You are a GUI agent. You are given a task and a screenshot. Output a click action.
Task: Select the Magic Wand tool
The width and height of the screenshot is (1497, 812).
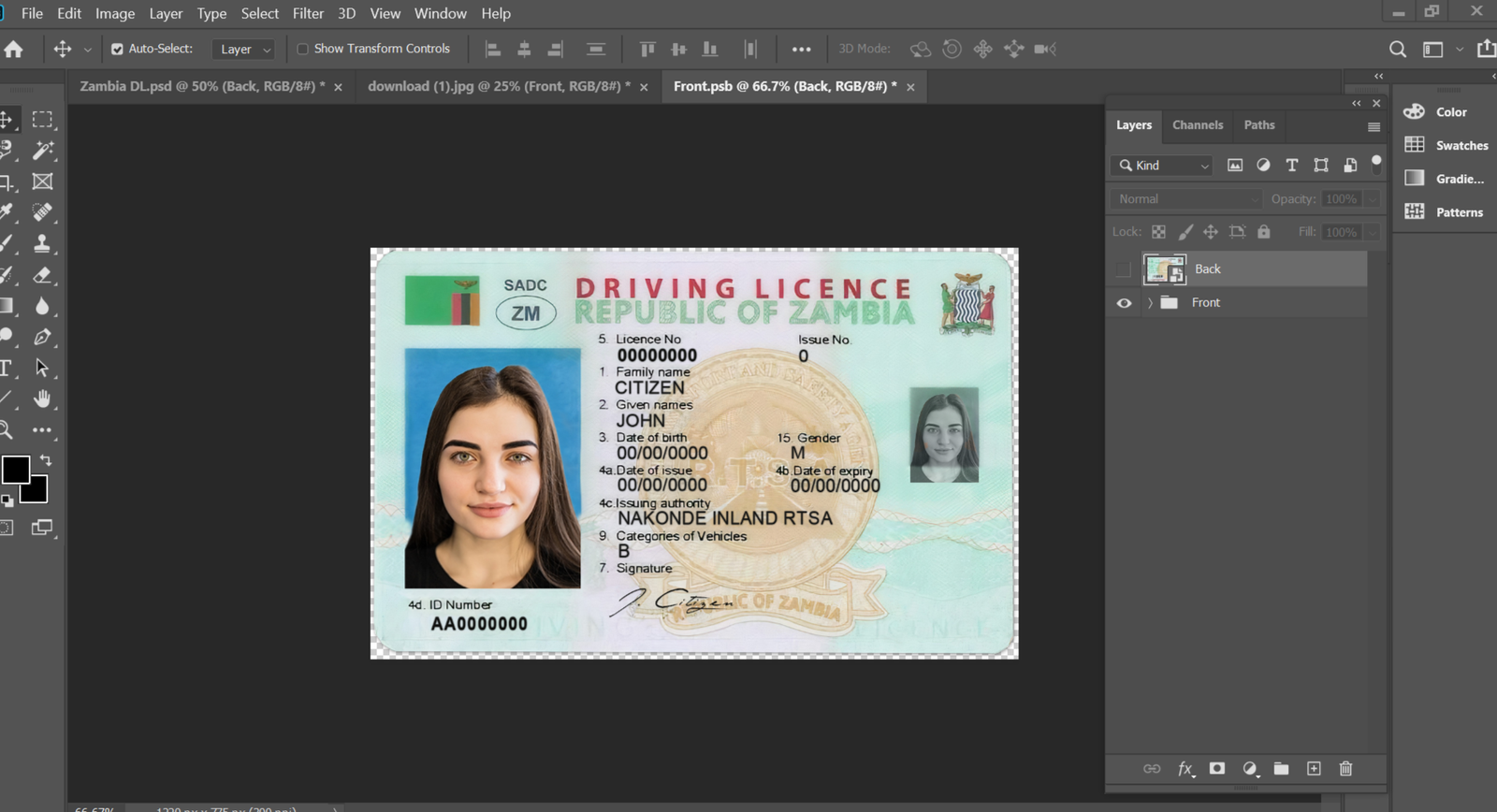[x=42, y=150]
